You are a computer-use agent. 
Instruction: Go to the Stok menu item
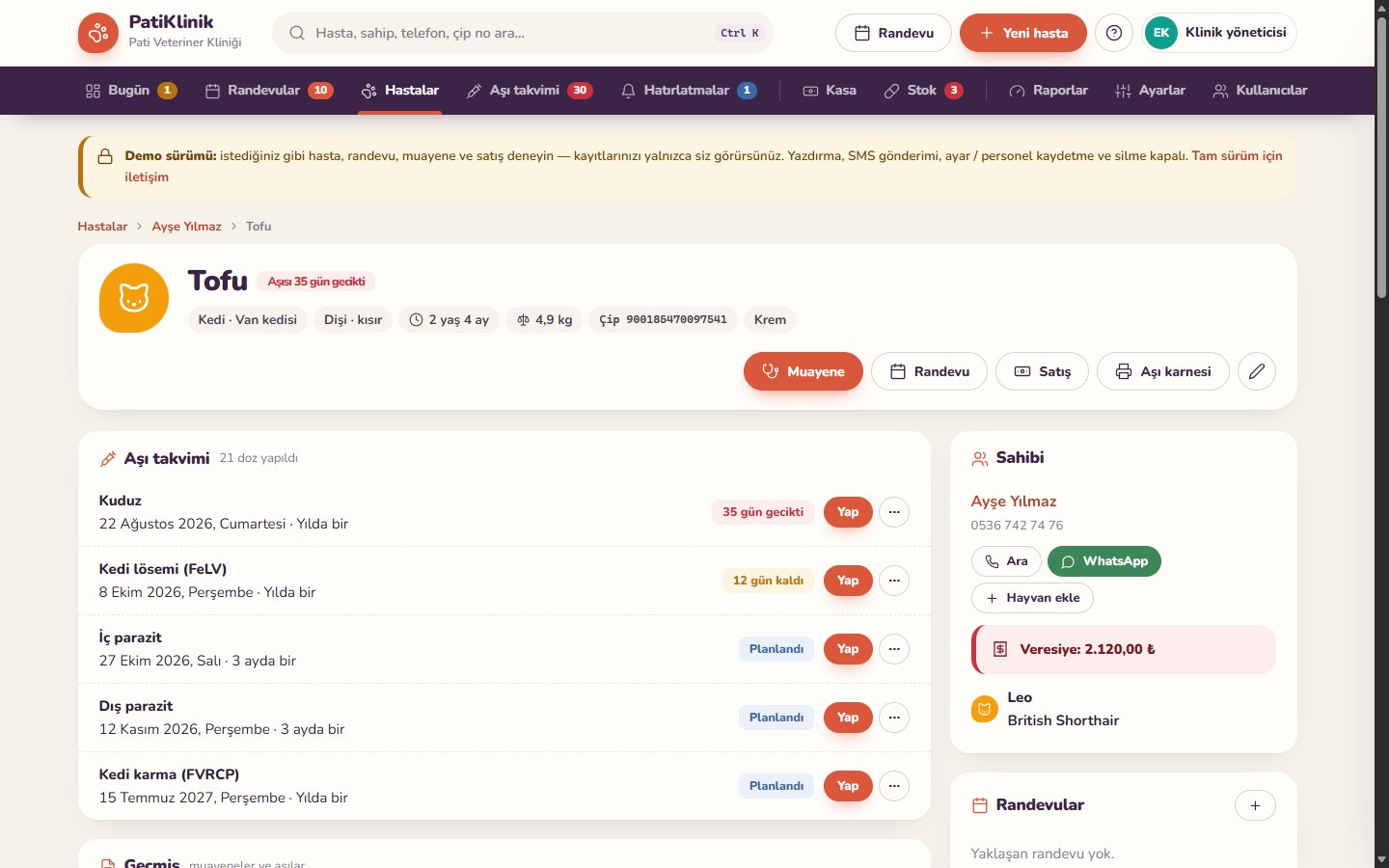(923, 91)
